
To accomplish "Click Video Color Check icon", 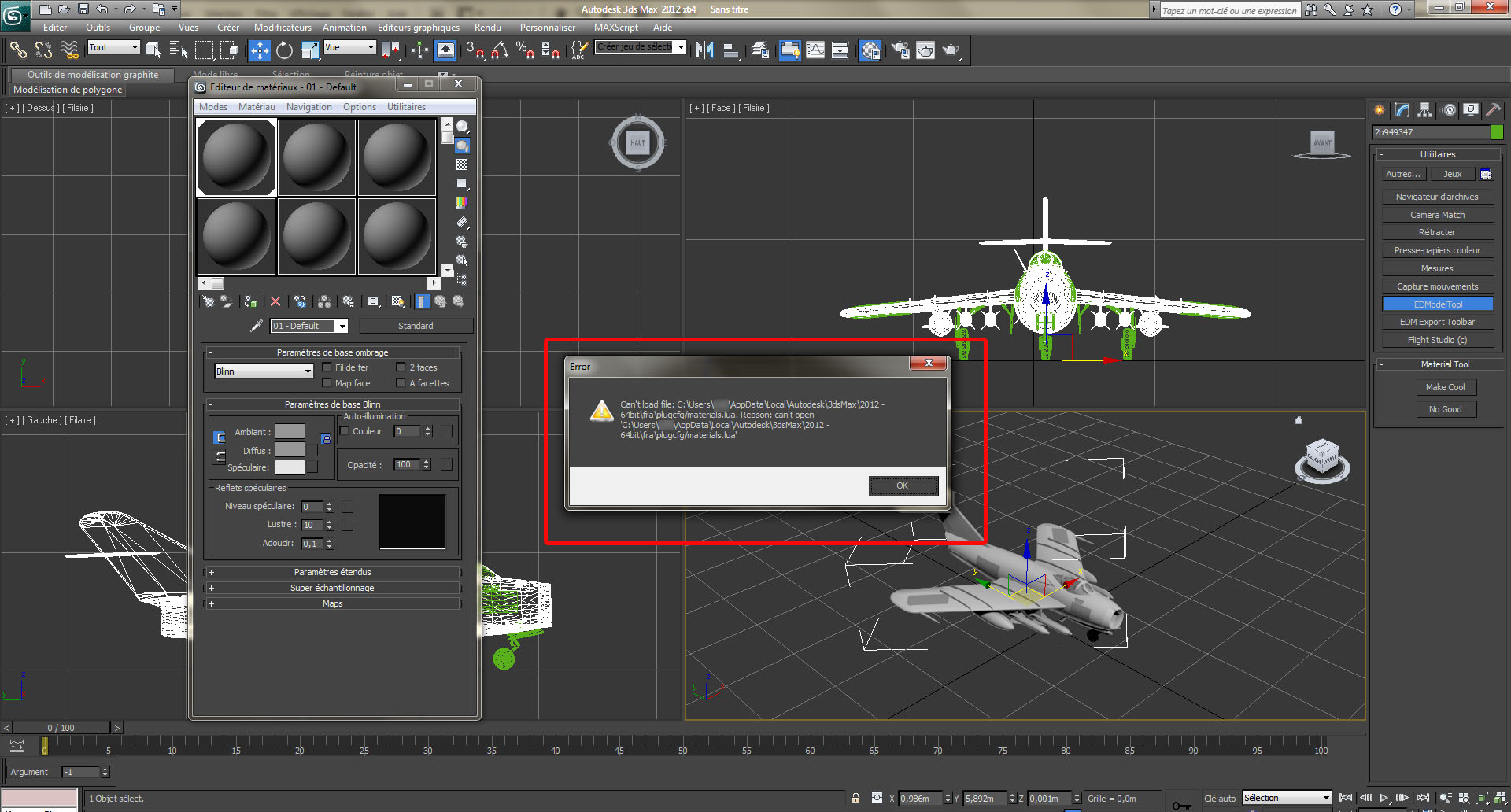I will tap(462, 202).
